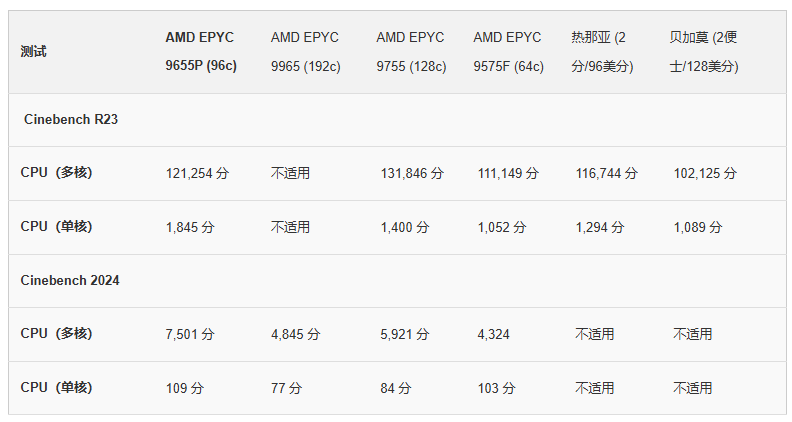Click the 131,846 分 multi-core score
Viewport: 792px width, 422px height.
[412, 174]
